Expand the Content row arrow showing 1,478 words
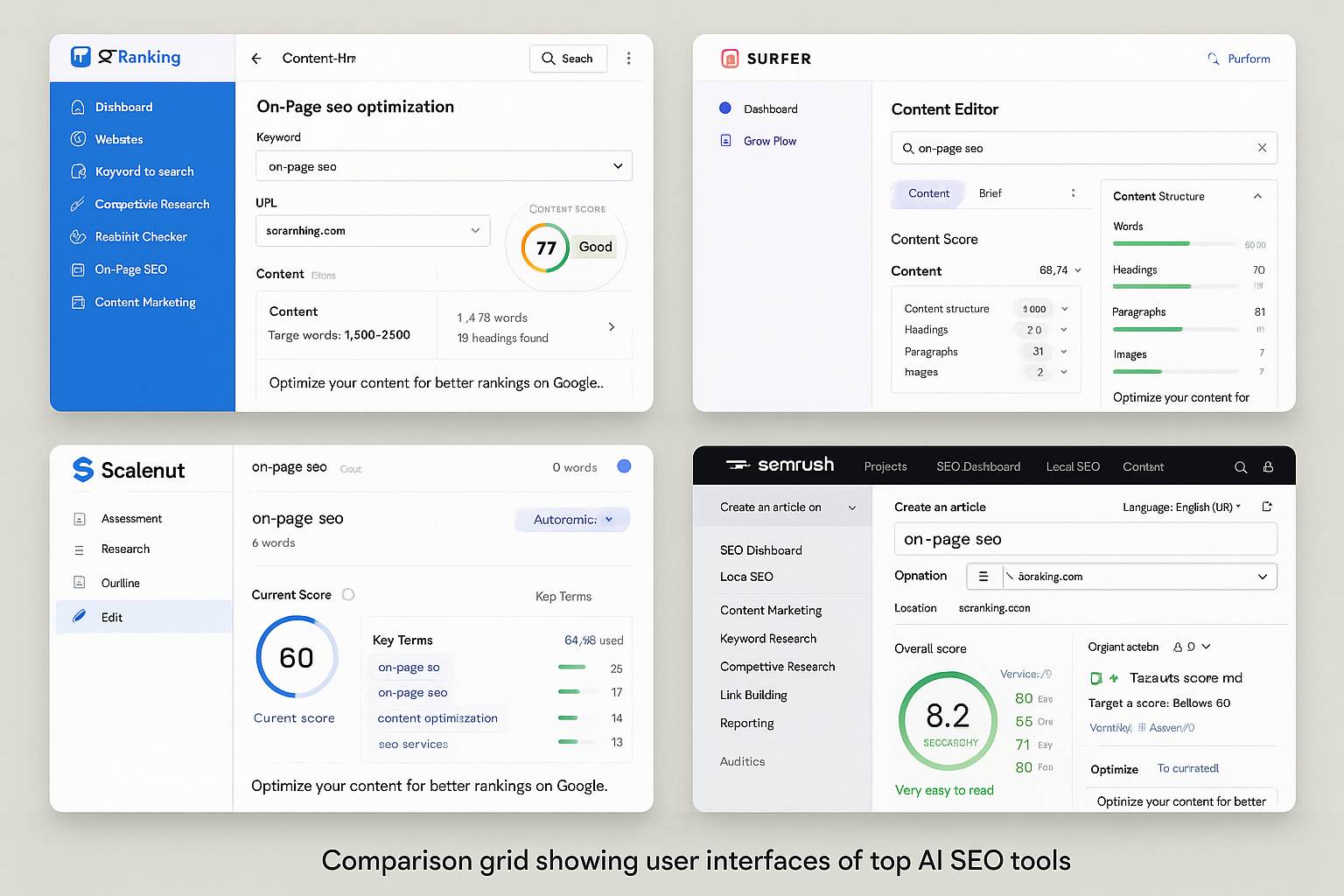This screenshot has width=1344, height=896. (x=612, y=326)
